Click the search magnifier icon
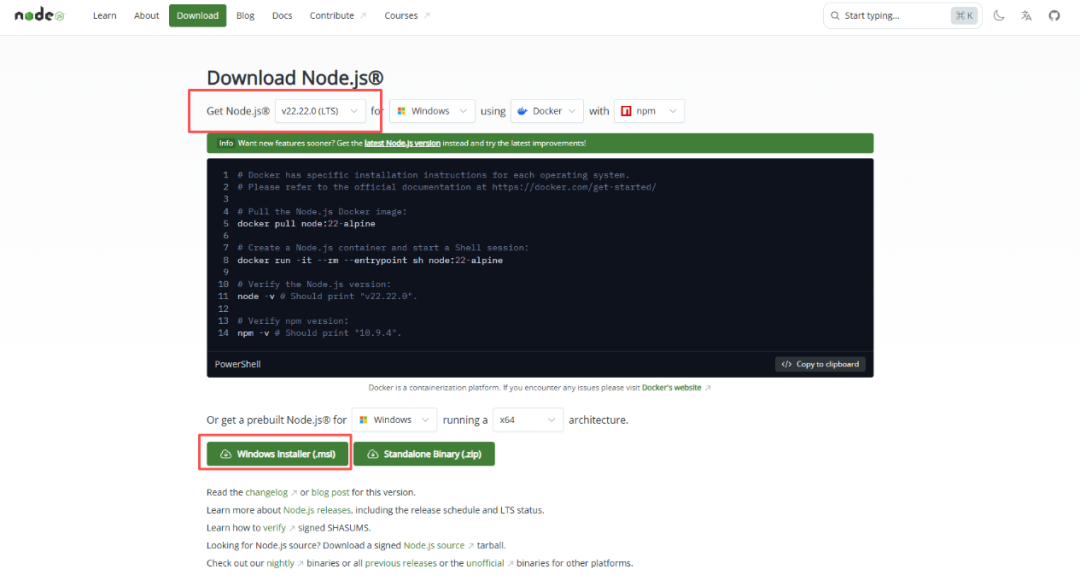1080x581 pixels. [x=835, y=15]
